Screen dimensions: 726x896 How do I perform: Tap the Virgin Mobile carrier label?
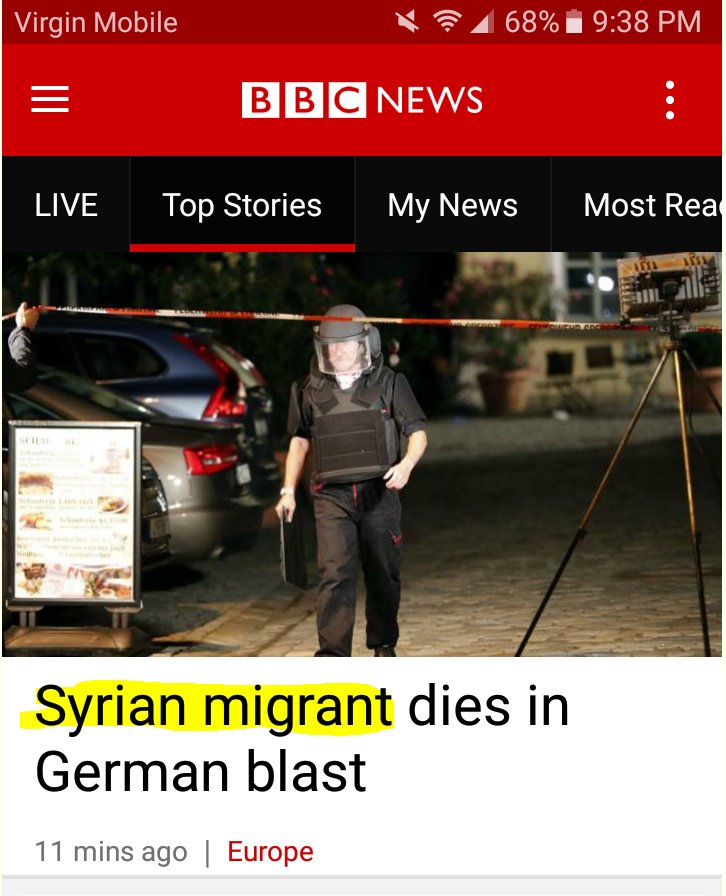96,23
